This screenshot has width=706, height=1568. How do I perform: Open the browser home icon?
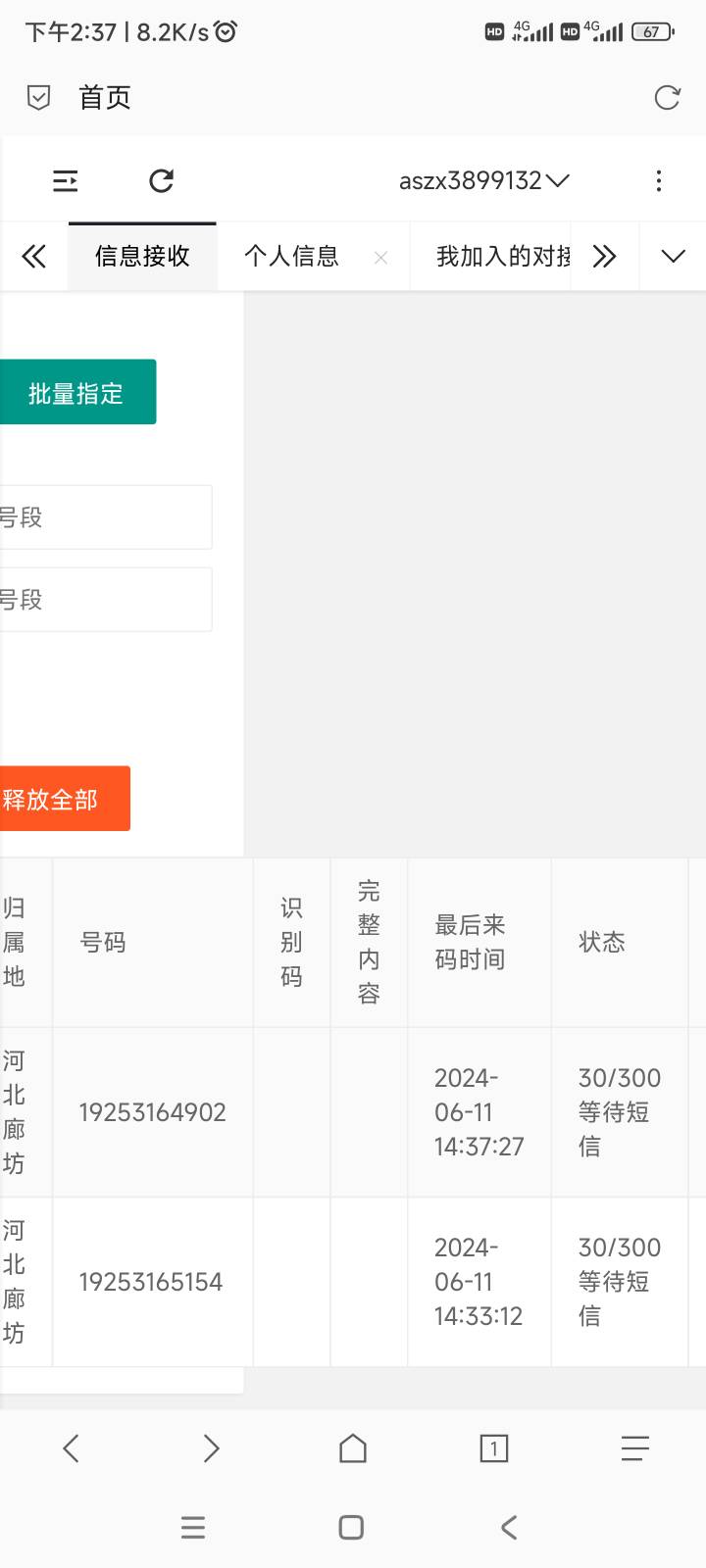(x=353, y=1448)
